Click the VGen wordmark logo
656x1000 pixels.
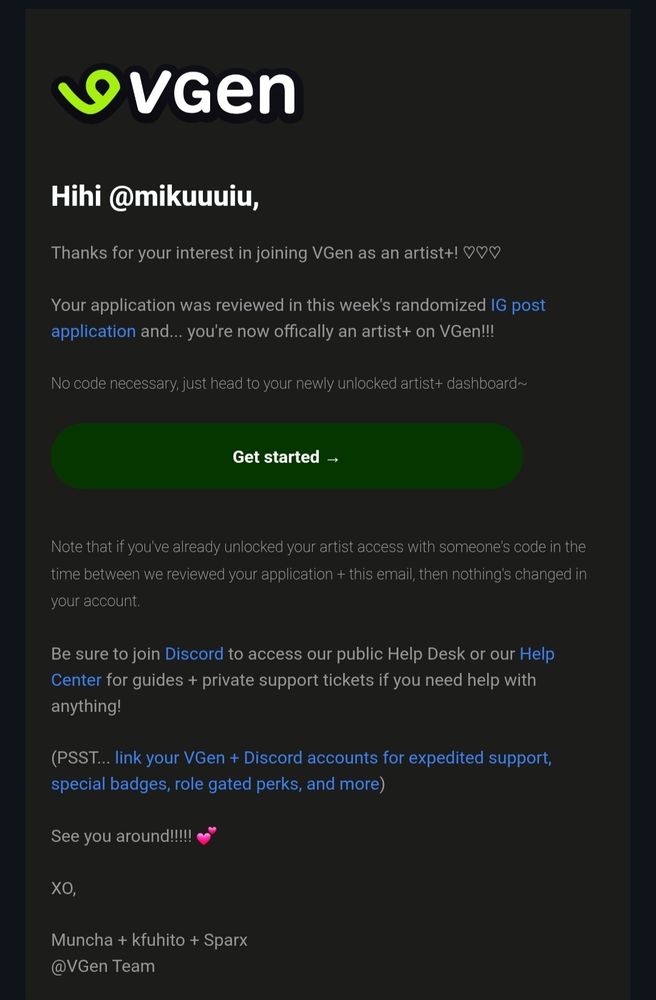point(177,92)
